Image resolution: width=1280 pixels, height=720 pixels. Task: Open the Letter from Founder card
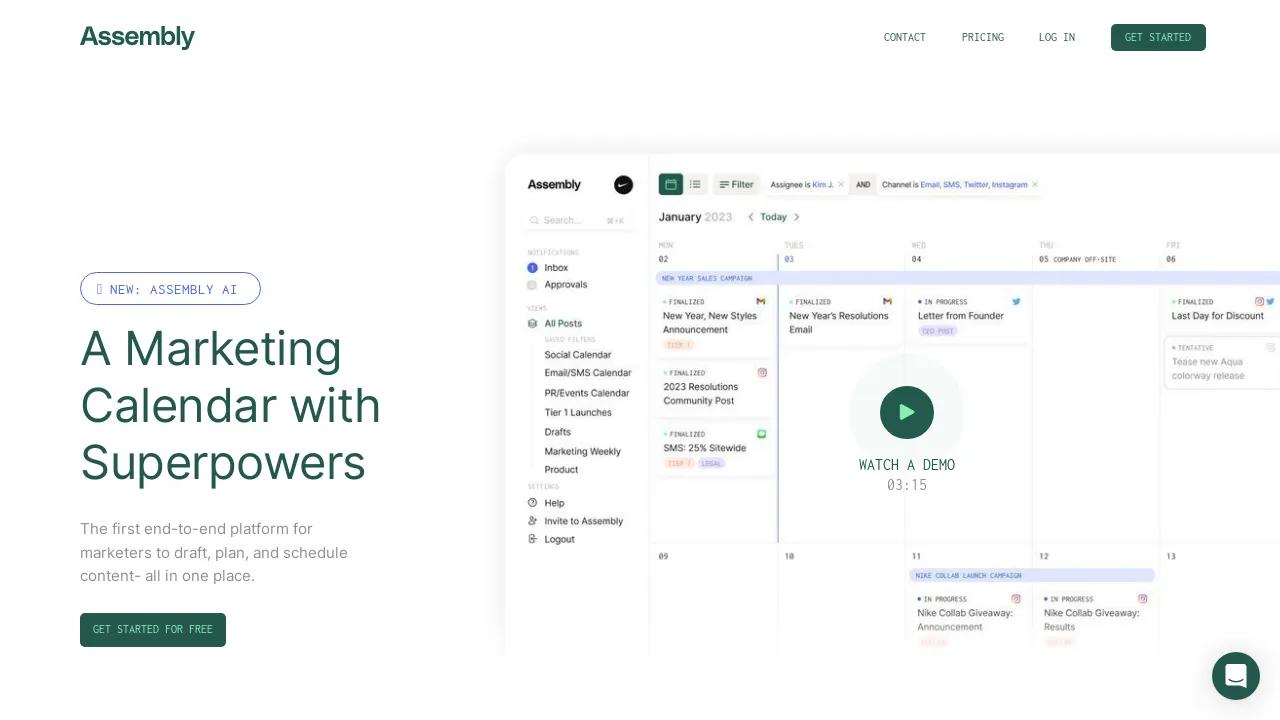coord(968,318)
